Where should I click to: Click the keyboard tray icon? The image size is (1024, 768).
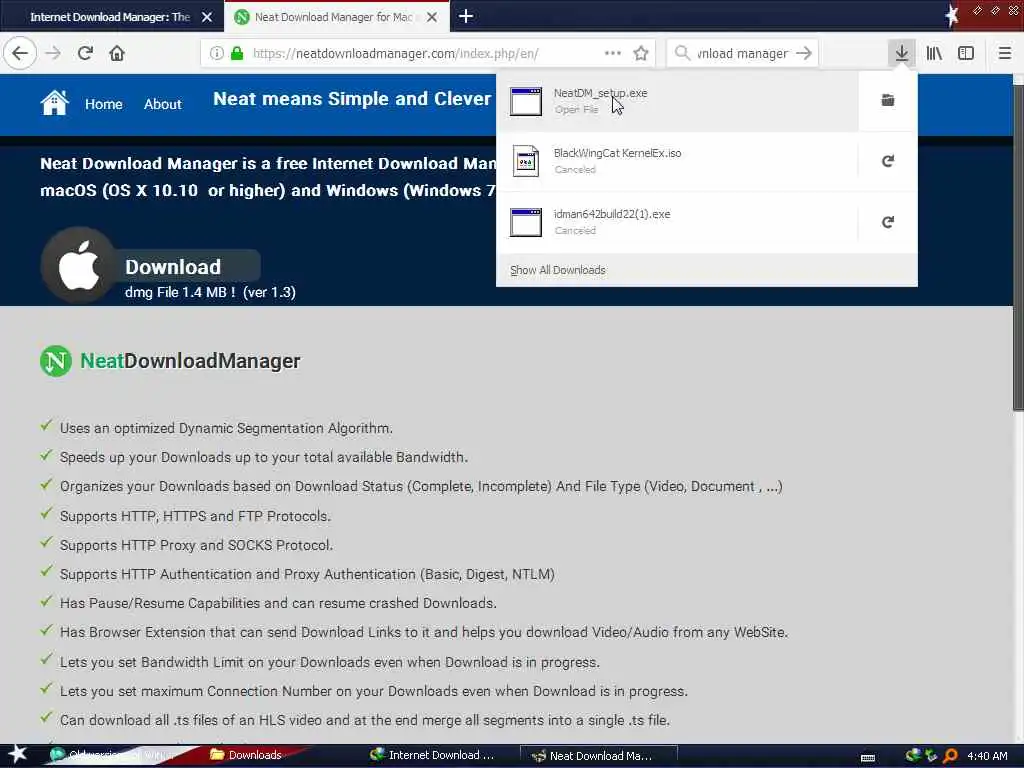pos(868,758)
